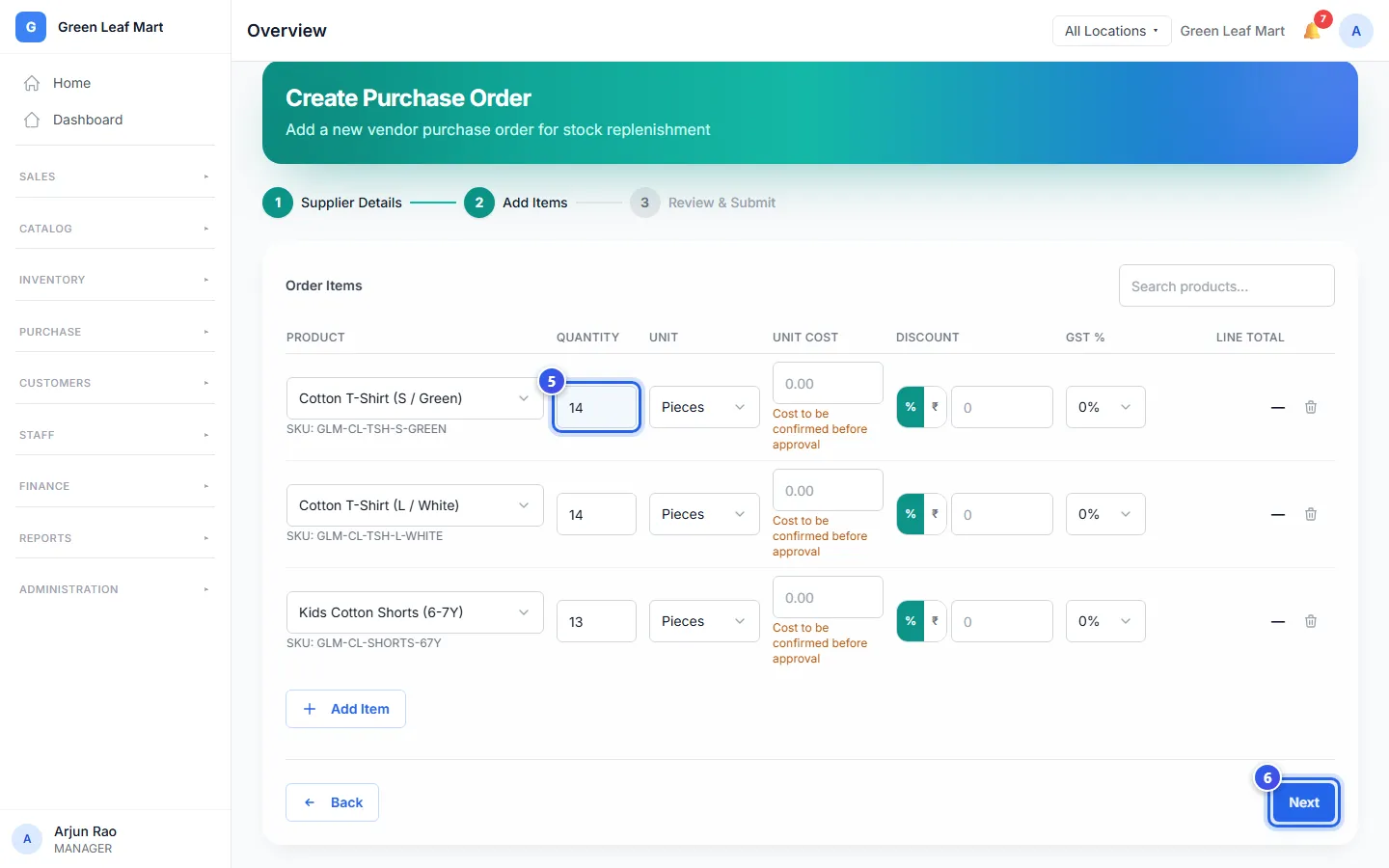Open GST % dropdown for L / White shirt
This screenshot has height=868, width=1389.
click(1105, 514)
